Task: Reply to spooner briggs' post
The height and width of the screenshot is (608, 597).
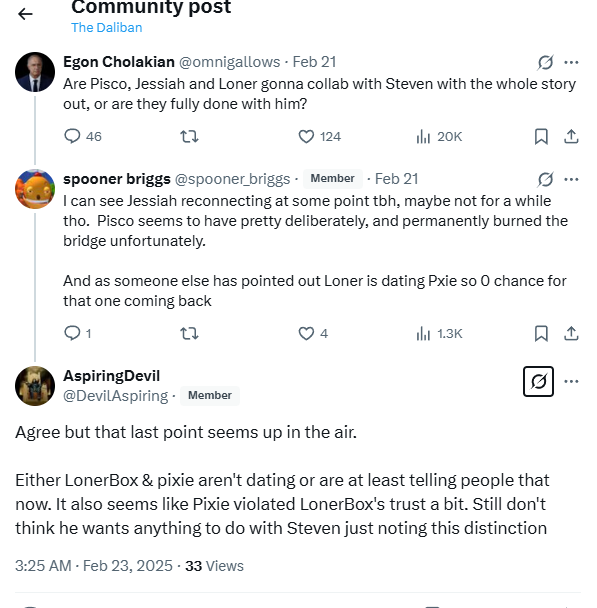Action: click(x=72, y=333)
